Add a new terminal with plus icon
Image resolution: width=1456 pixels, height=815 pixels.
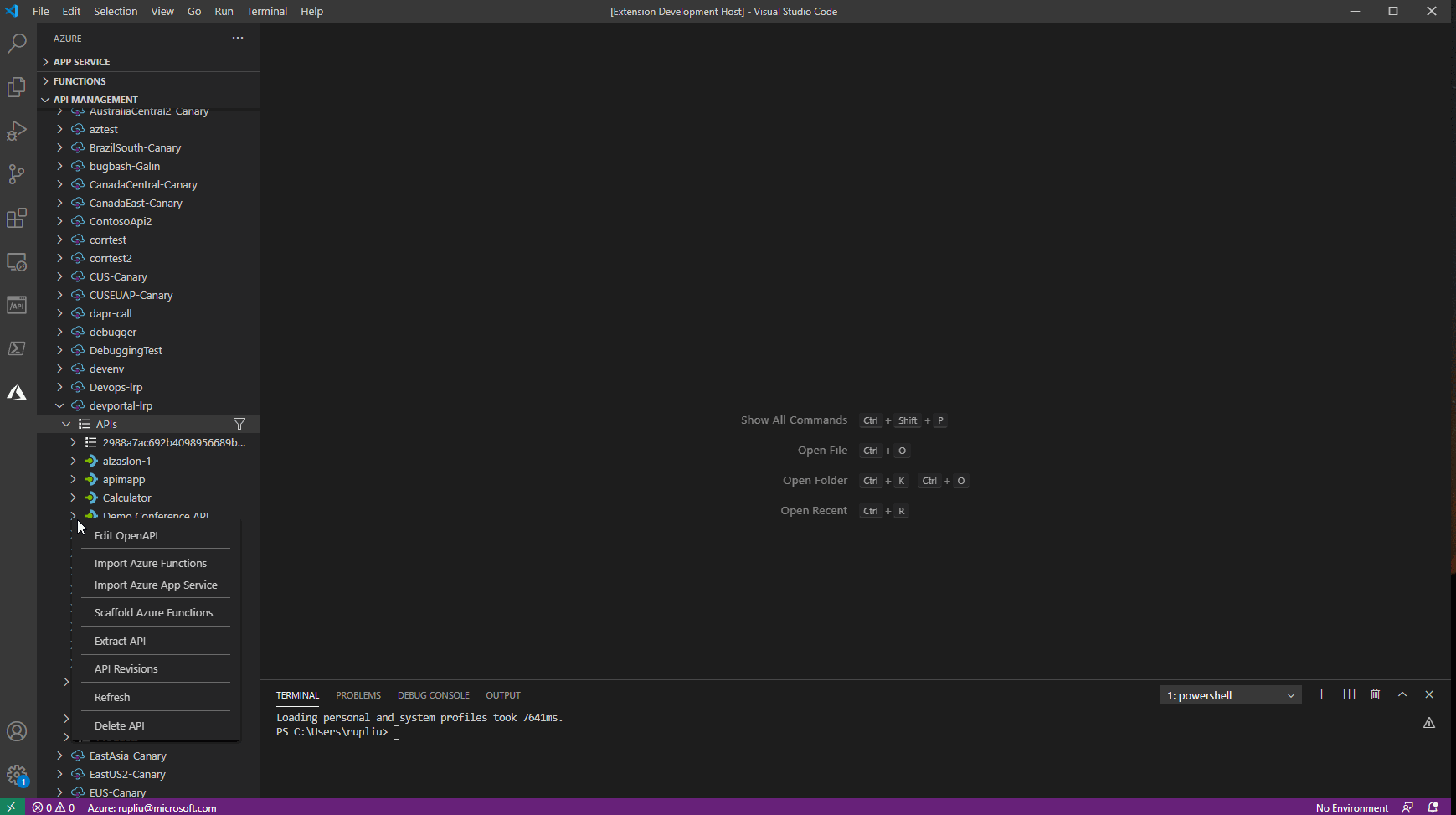[1321, 694]
